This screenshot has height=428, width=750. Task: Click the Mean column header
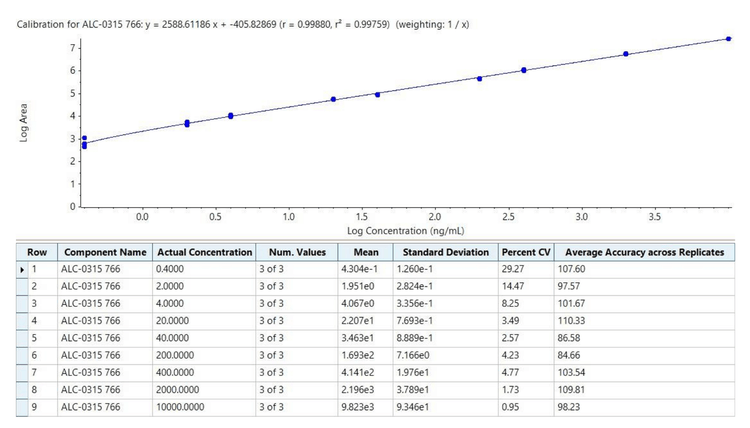click(x=364, y=252)
